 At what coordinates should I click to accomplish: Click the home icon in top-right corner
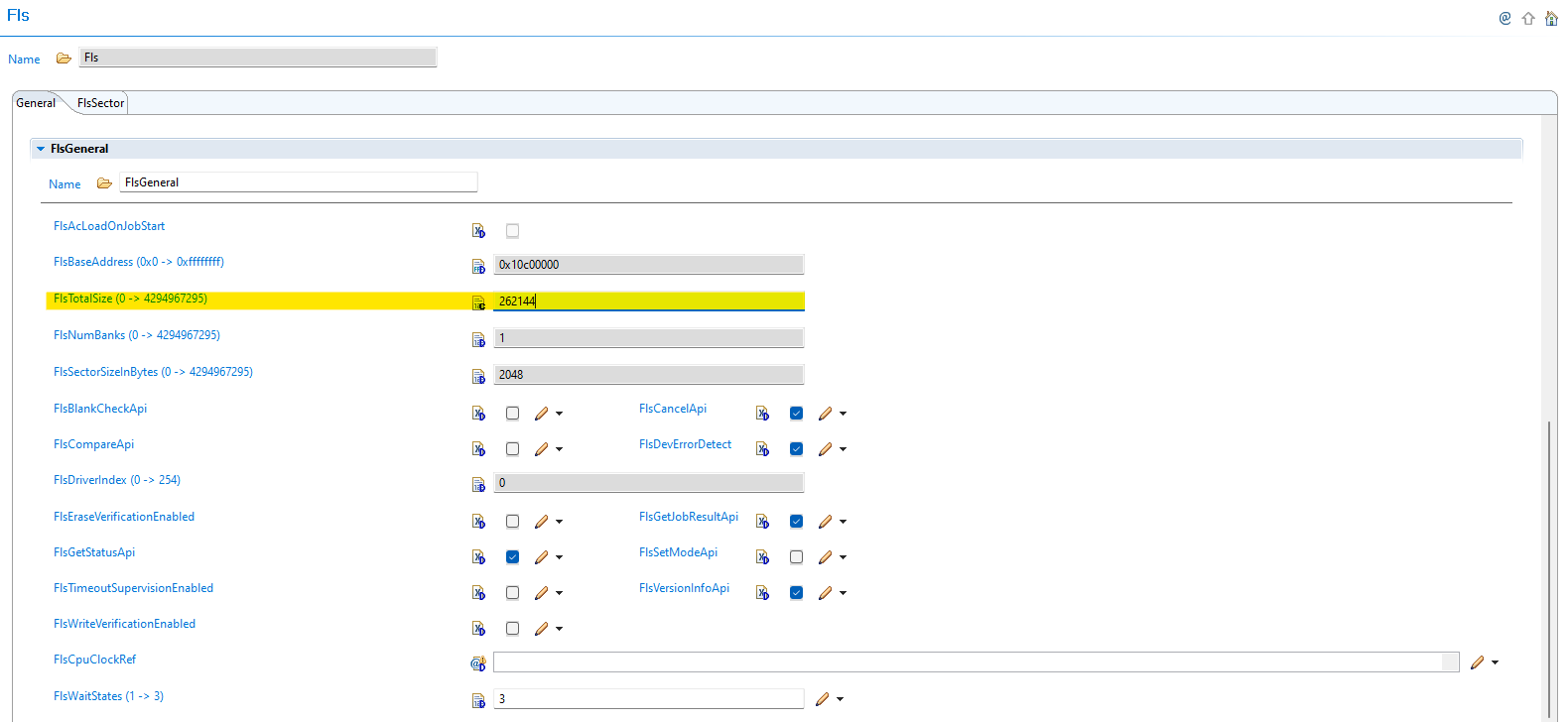tap(1551, 18)
